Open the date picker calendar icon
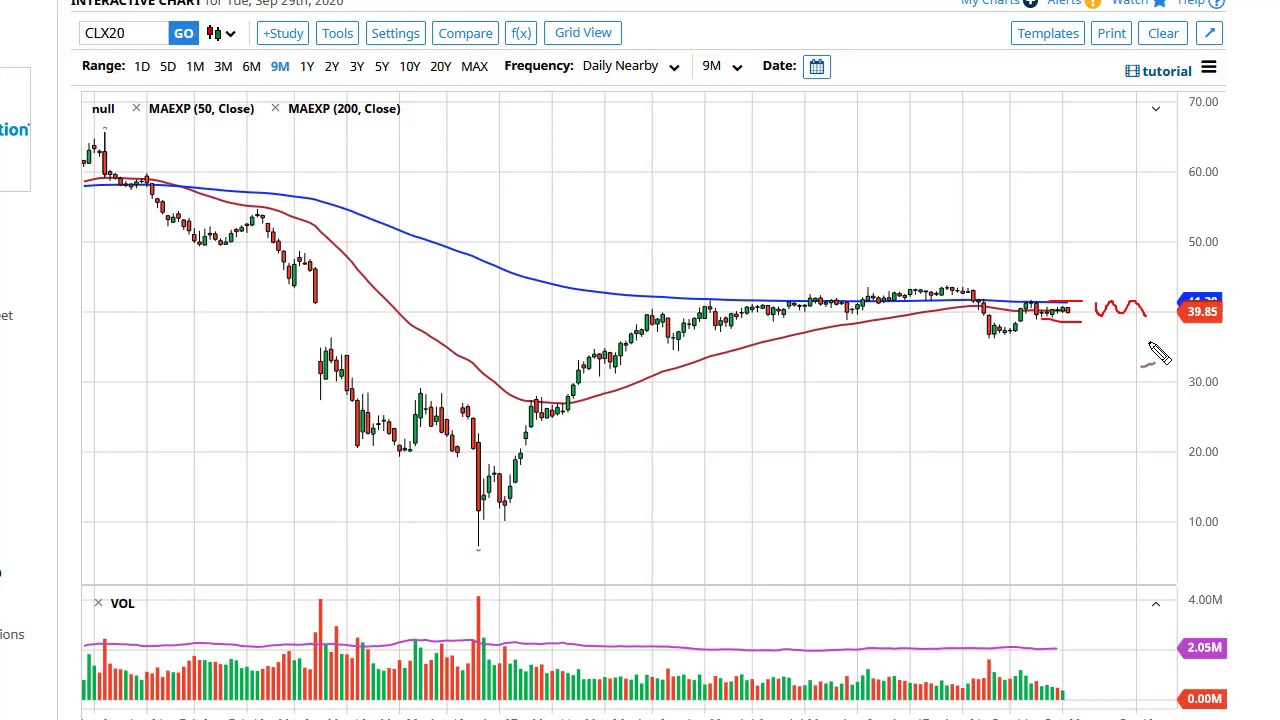The image size is (1280, 720). 817,66
